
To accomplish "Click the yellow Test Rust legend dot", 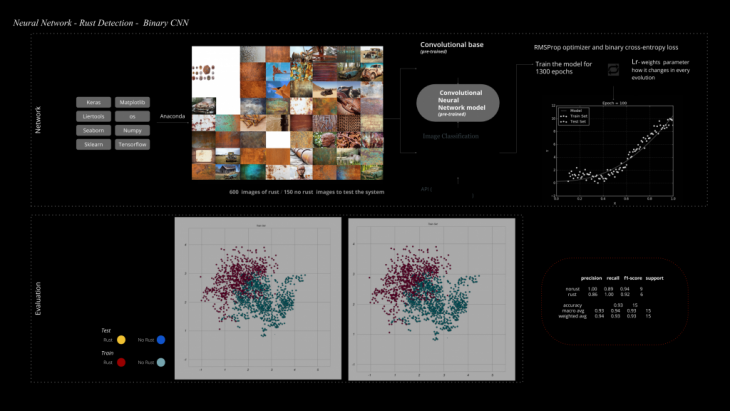I will point(121,340).
